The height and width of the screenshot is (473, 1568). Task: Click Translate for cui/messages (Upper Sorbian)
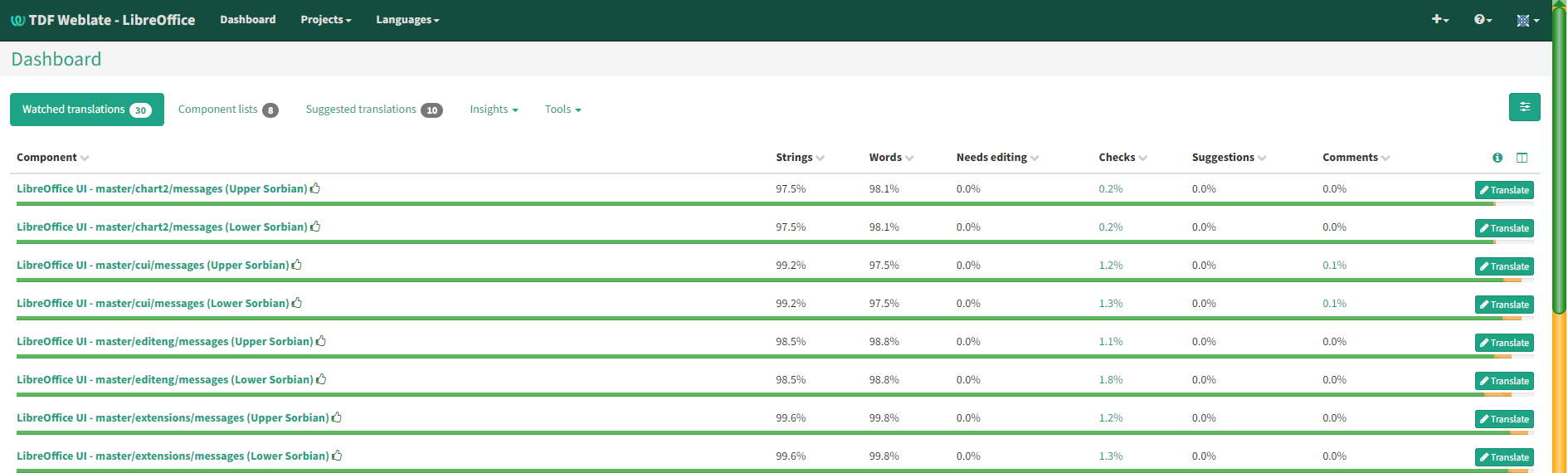point(1504,266)
